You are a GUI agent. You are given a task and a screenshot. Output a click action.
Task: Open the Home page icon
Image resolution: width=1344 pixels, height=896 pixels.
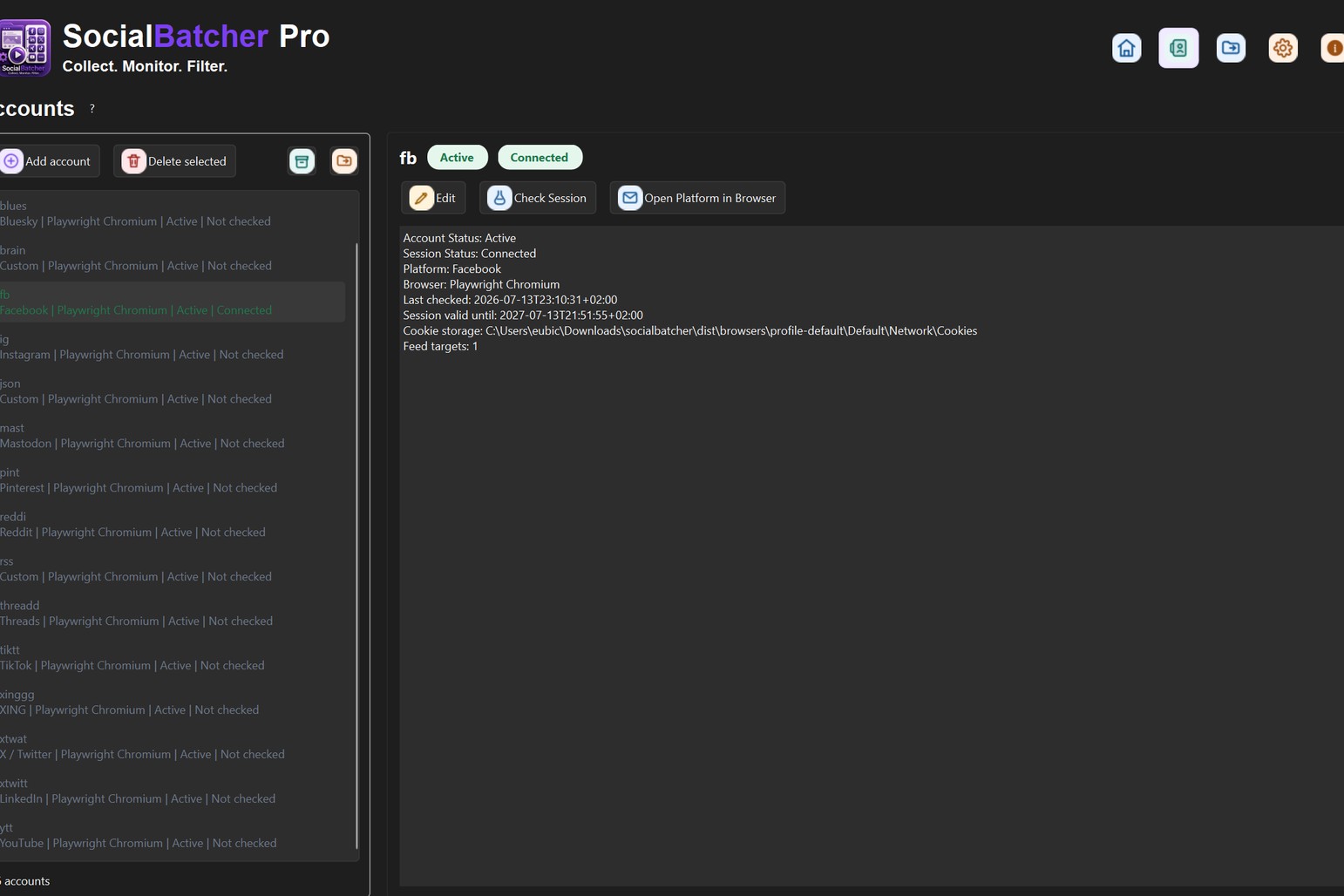[x=1126, y=48]
